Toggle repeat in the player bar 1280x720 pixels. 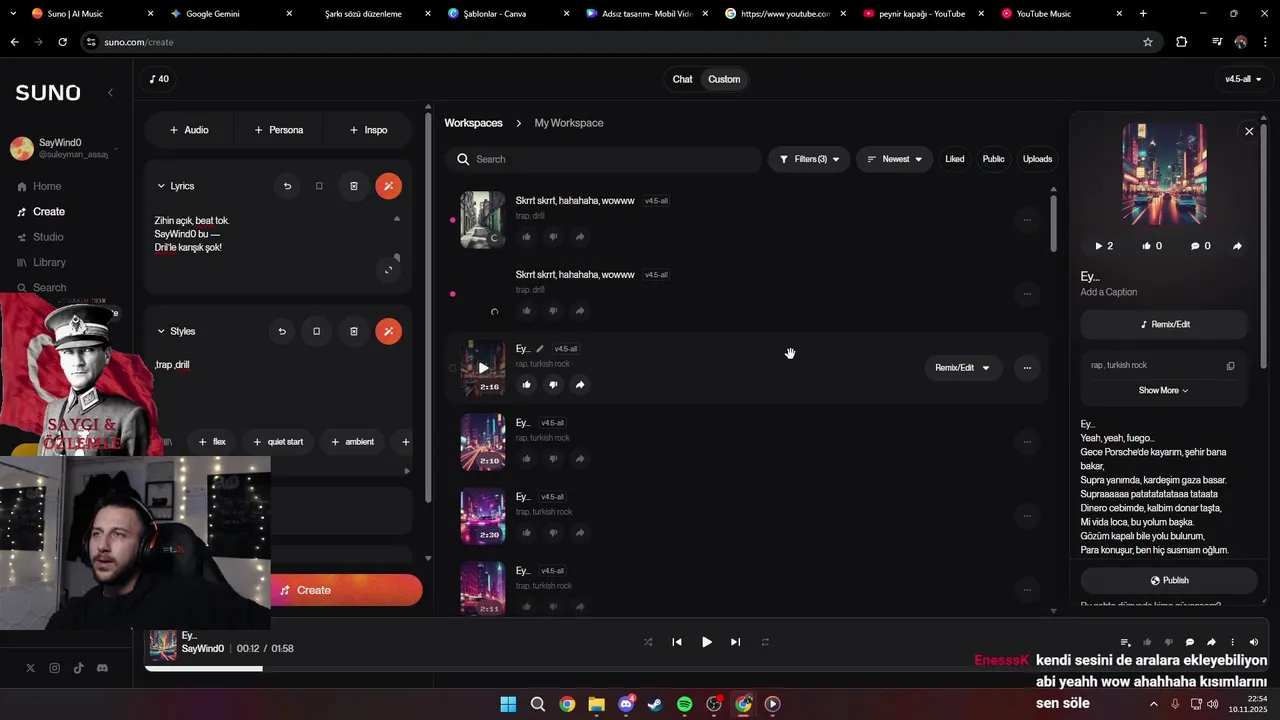click(x=765, y=642)
